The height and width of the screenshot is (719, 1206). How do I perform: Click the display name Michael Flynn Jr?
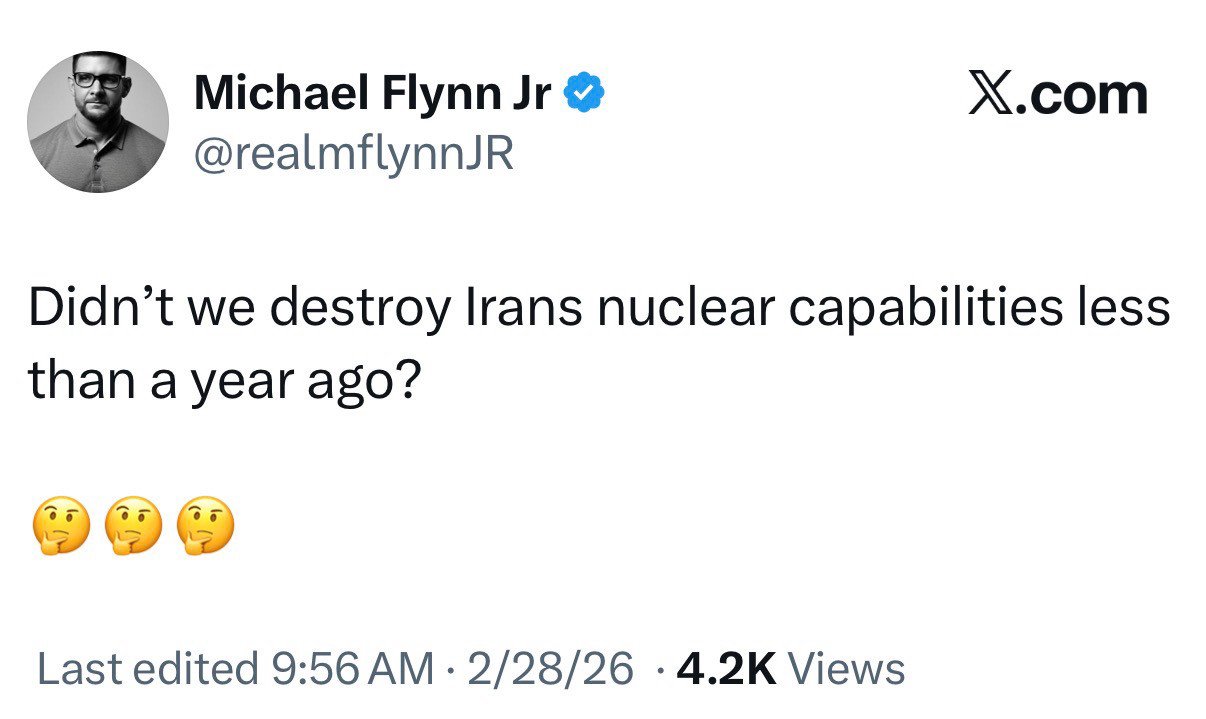pos(373,94)
